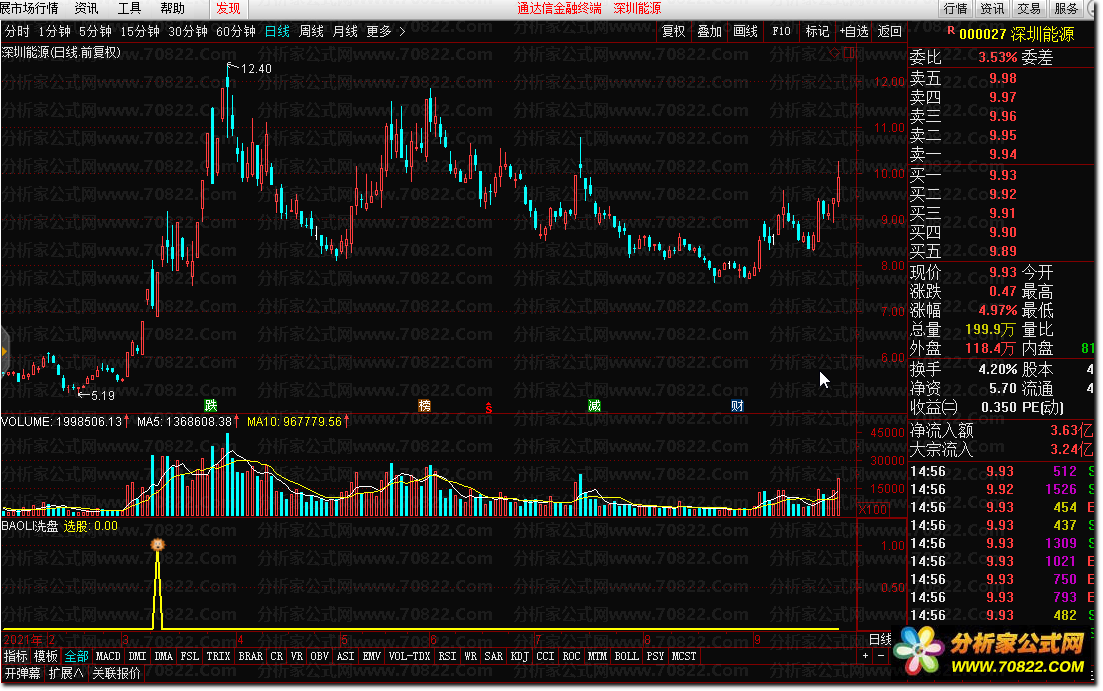The height and width of the screenshot is (691, 1103).
Task: Select the DMI indicator
Action: (137, 656)
